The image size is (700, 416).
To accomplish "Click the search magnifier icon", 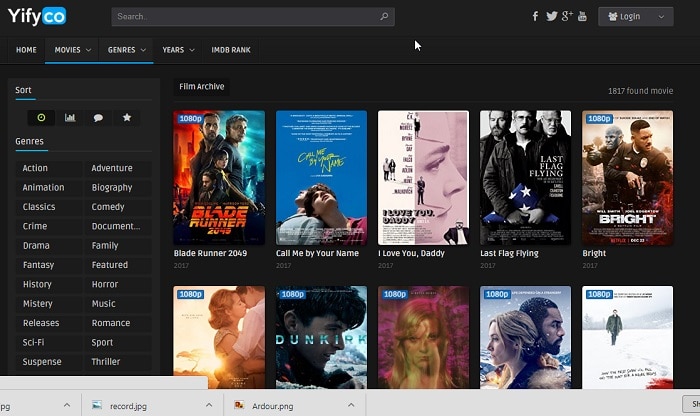I will (x=384, y=17).
